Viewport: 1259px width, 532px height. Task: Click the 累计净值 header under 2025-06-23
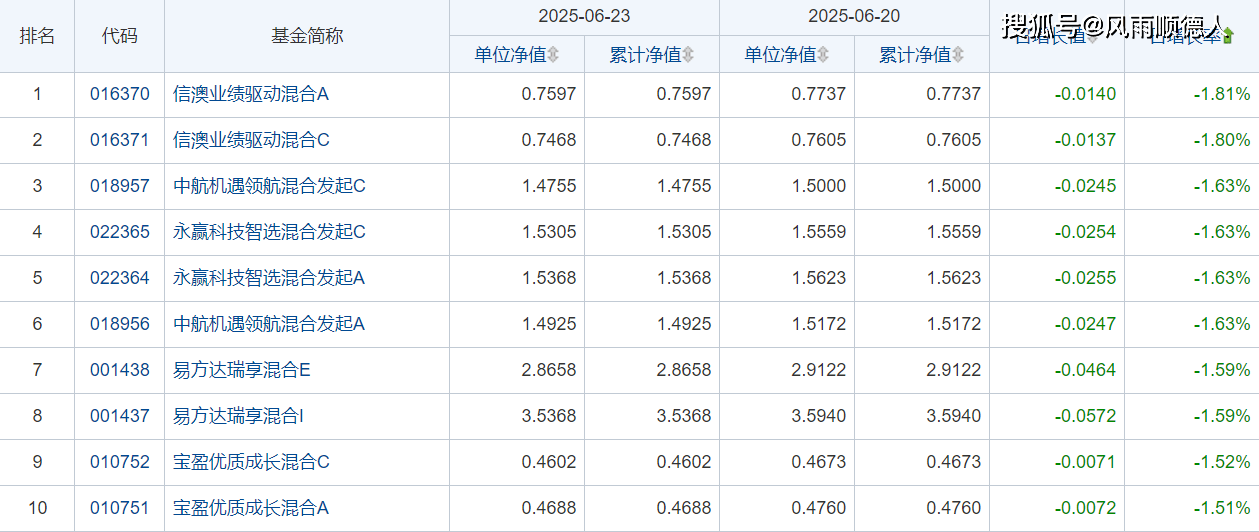645,55
